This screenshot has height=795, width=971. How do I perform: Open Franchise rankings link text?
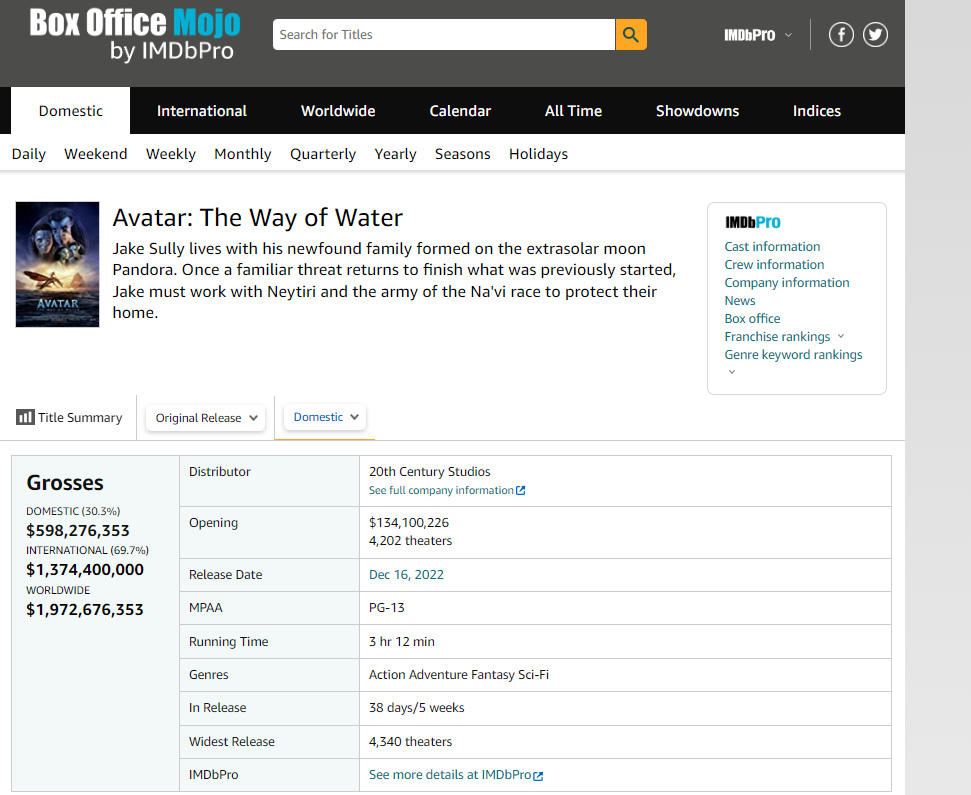click(x=777, y=336)
